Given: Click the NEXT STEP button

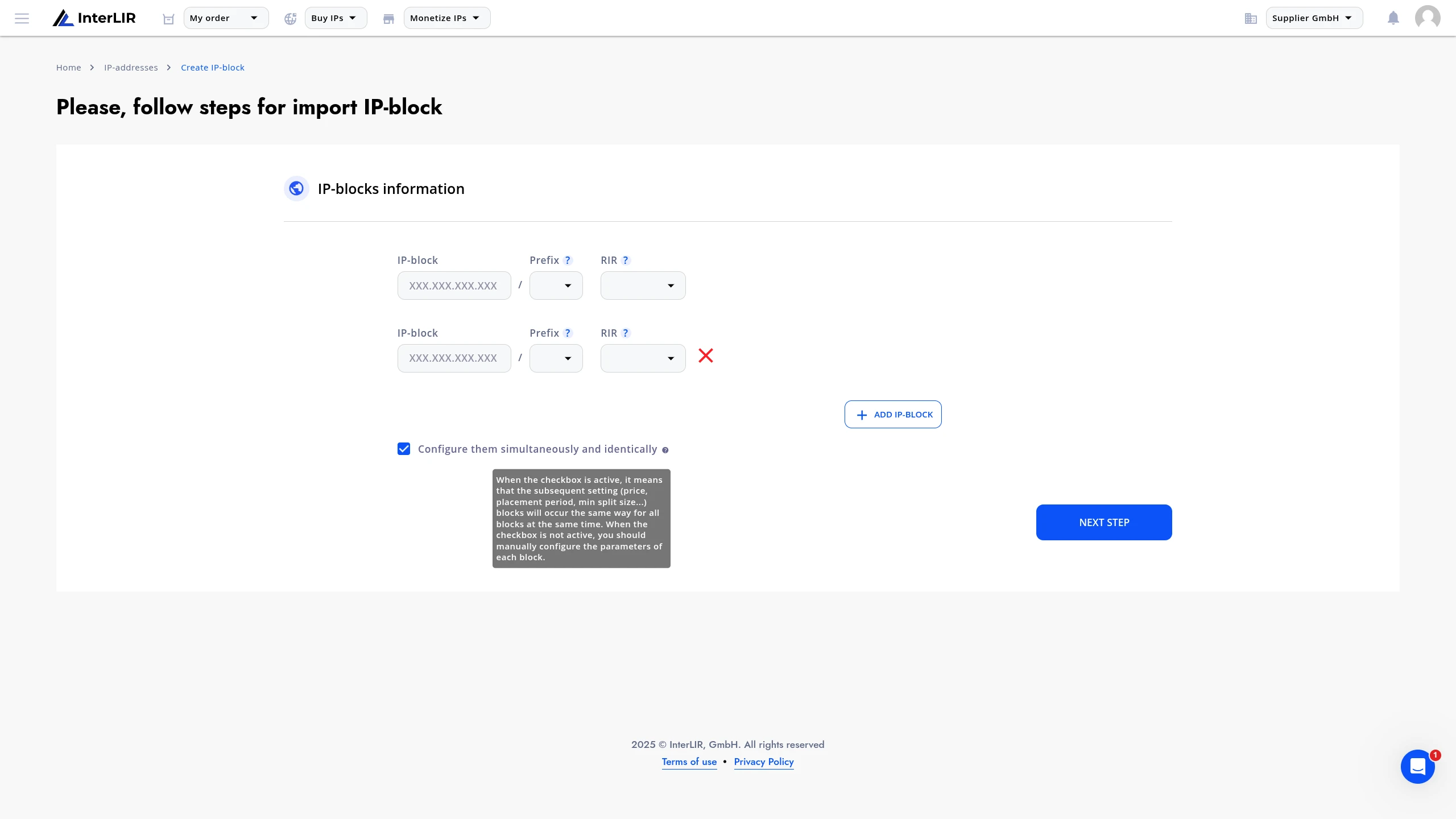Looking at the screenshot, I should pyautogui.click(x=1104, y=522).
